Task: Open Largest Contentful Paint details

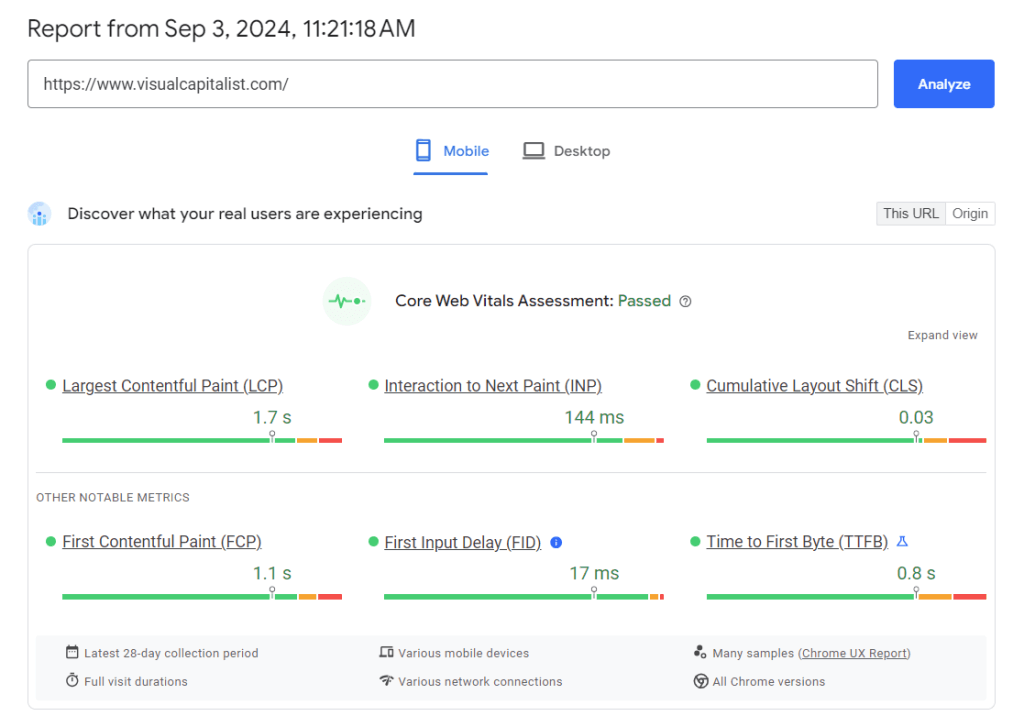Action: point(172,385)
